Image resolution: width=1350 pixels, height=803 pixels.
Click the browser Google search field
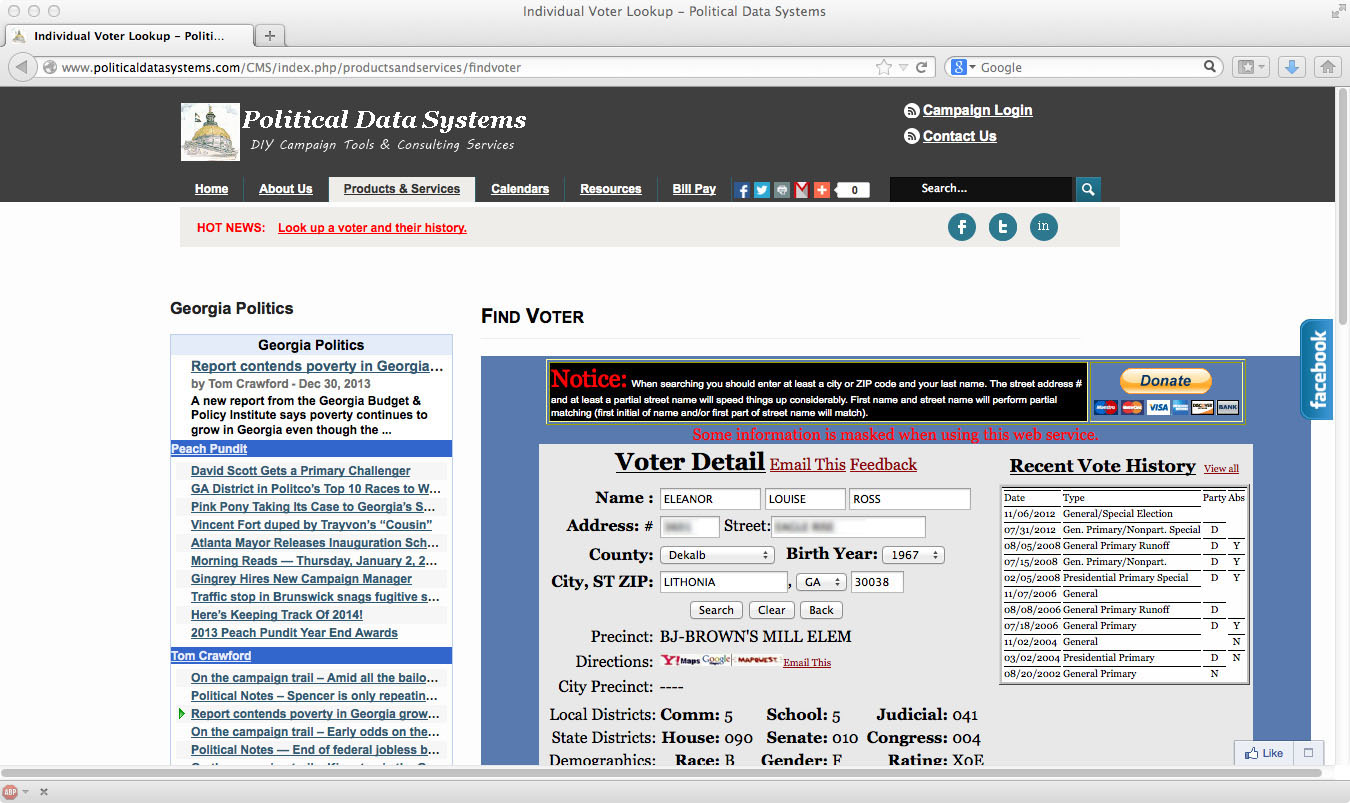tap(1089, 67)
